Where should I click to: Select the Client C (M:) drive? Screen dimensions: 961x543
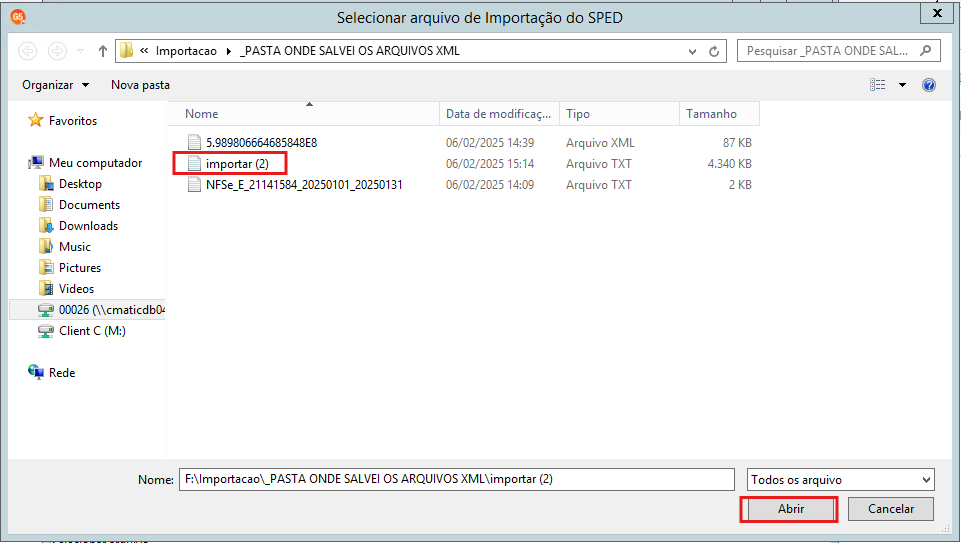click(93, 331)
